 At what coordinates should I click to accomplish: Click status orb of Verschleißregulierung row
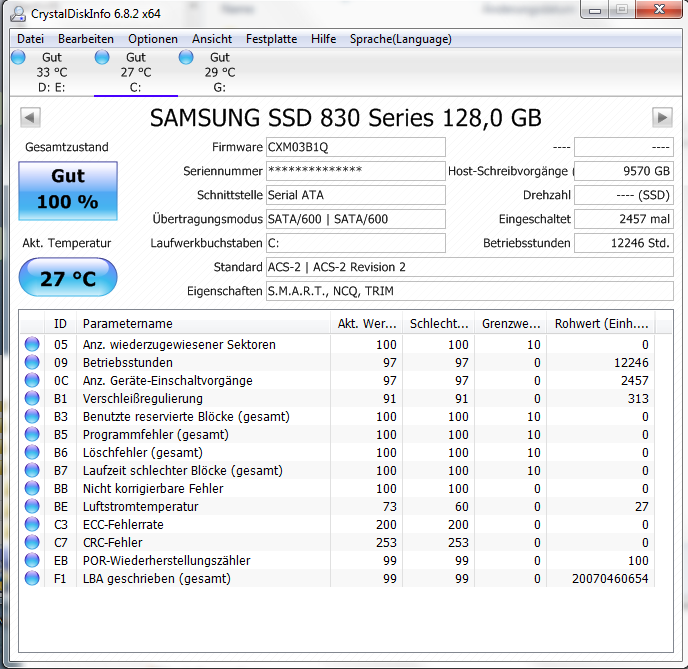click(32, 398)
